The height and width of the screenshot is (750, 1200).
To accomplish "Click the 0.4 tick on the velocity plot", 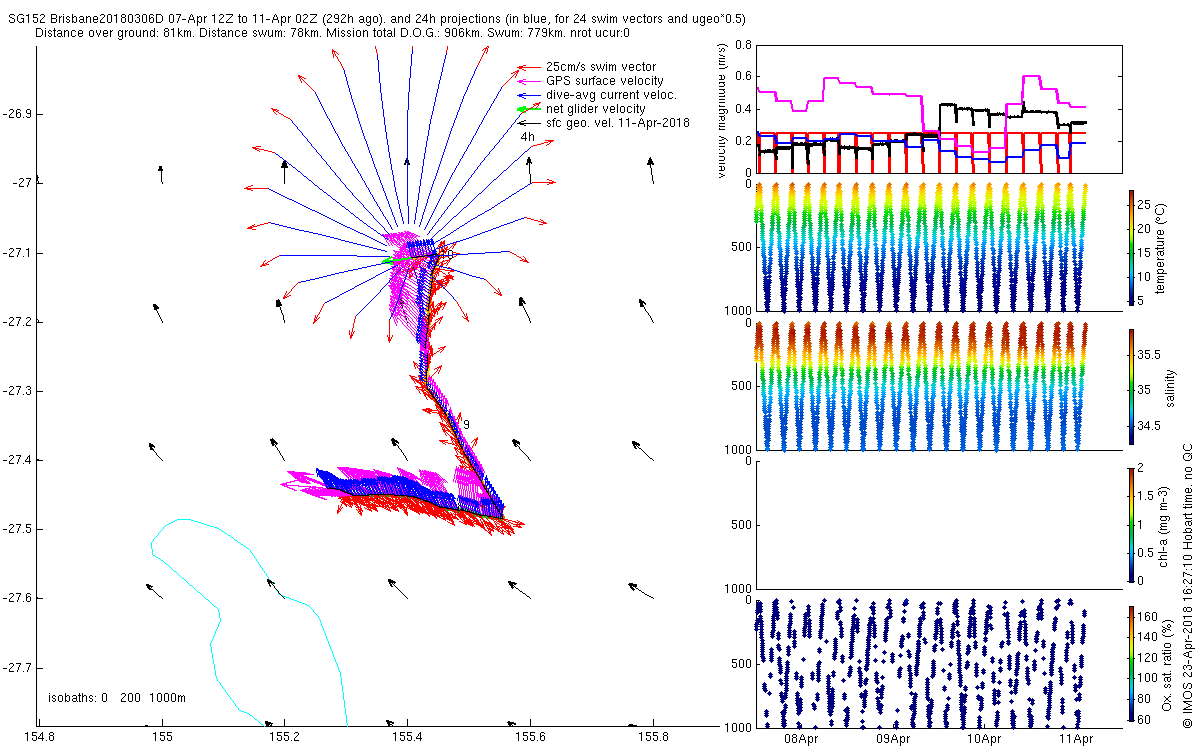I will coord(741,109).
